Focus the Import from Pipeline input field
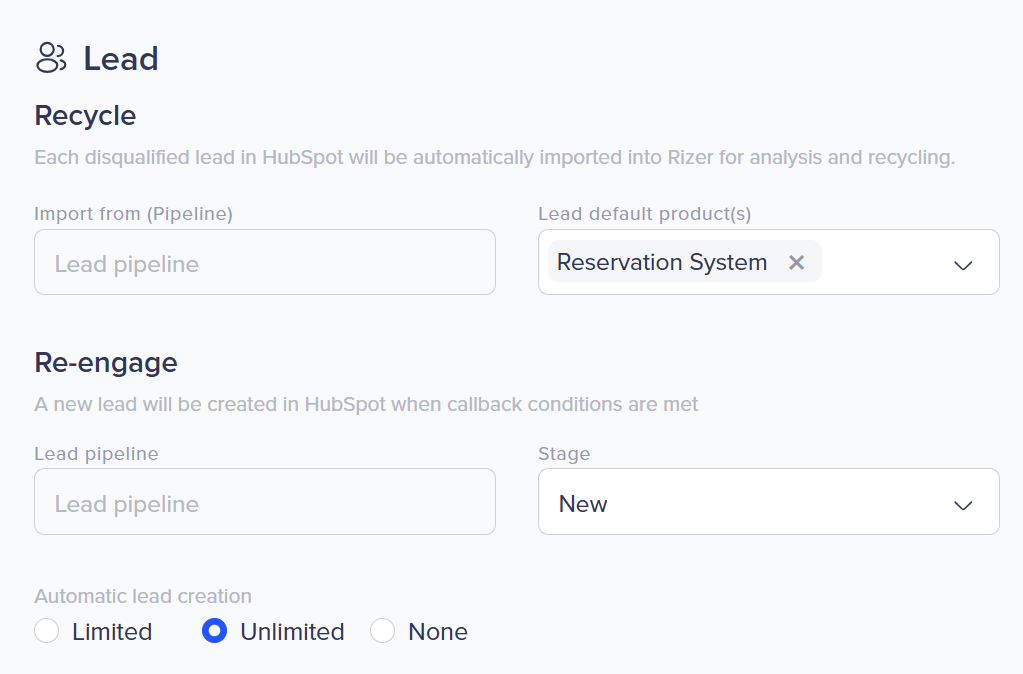The height and width of the screenshot is (674, 1023). 265,263
